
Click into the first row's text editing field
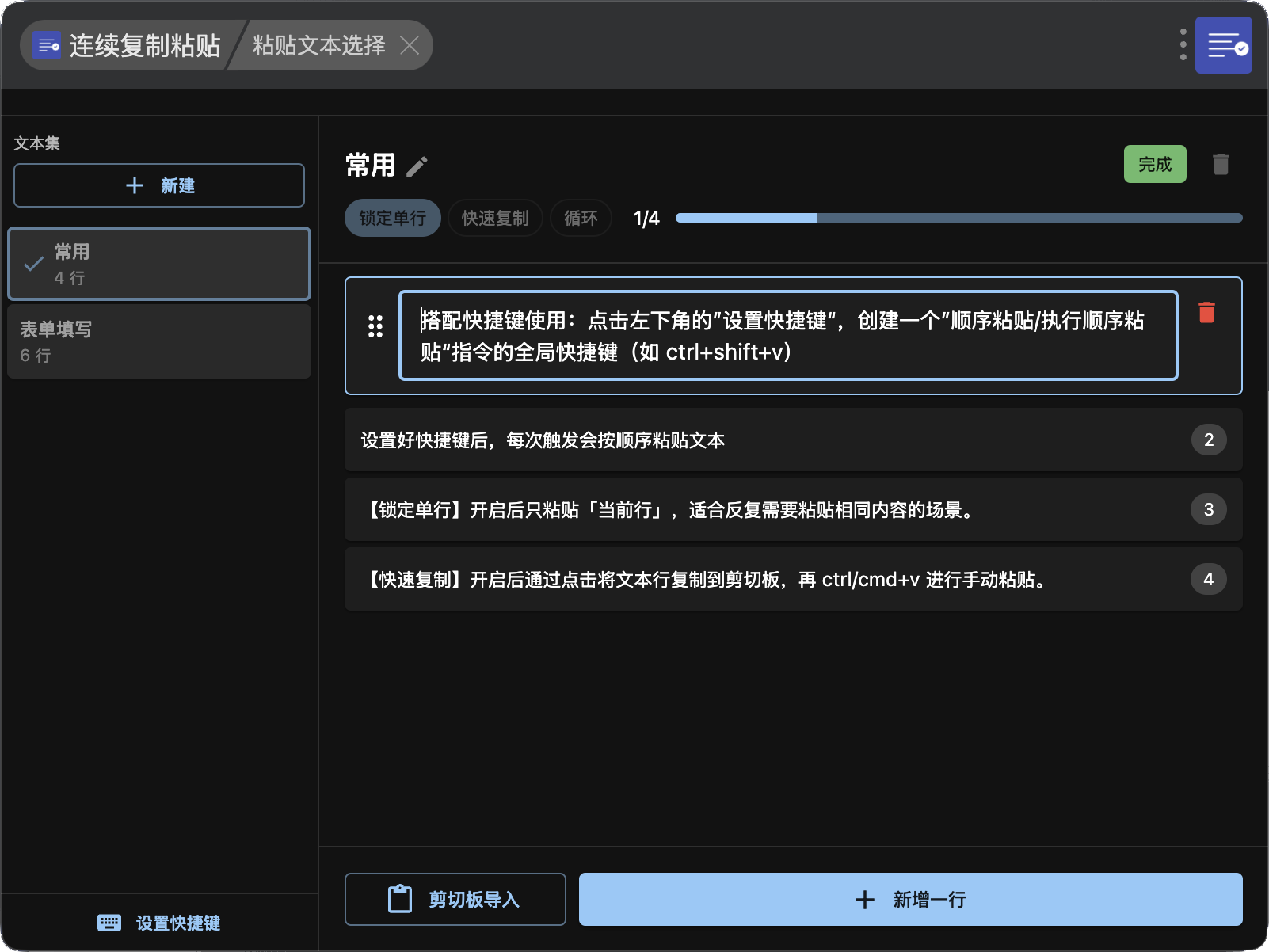click(787, 337)
